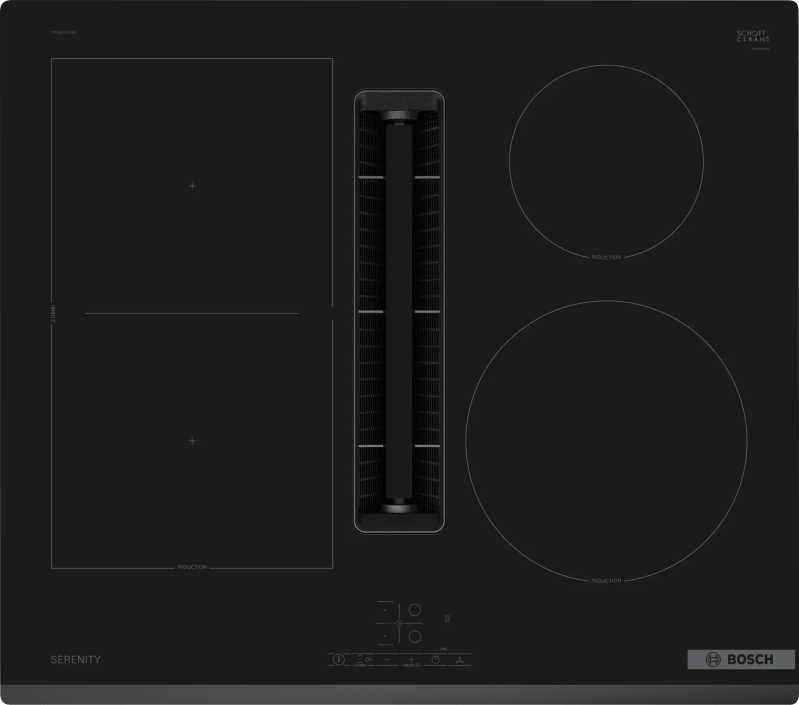Click the SERENITY label
This screenshot has width=799, height=705.
point(75,660)
